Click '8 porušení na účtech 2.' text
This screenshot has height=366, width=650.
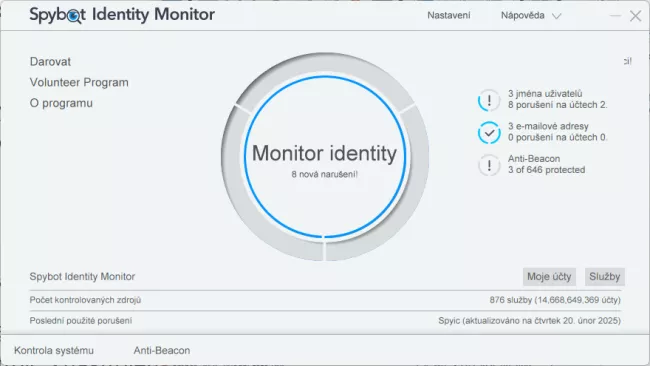(x=558, y=105)
